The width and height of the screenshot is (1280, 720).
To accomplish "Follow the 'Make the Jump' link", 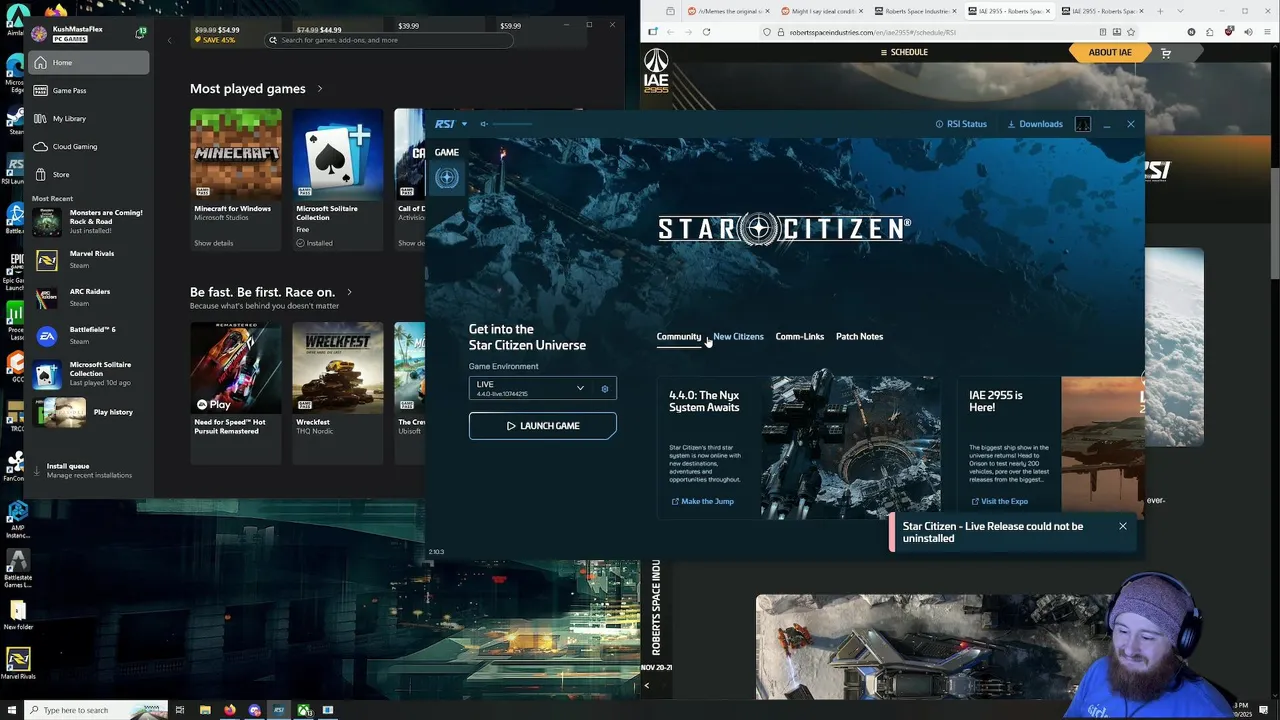I will coord(702,501).
